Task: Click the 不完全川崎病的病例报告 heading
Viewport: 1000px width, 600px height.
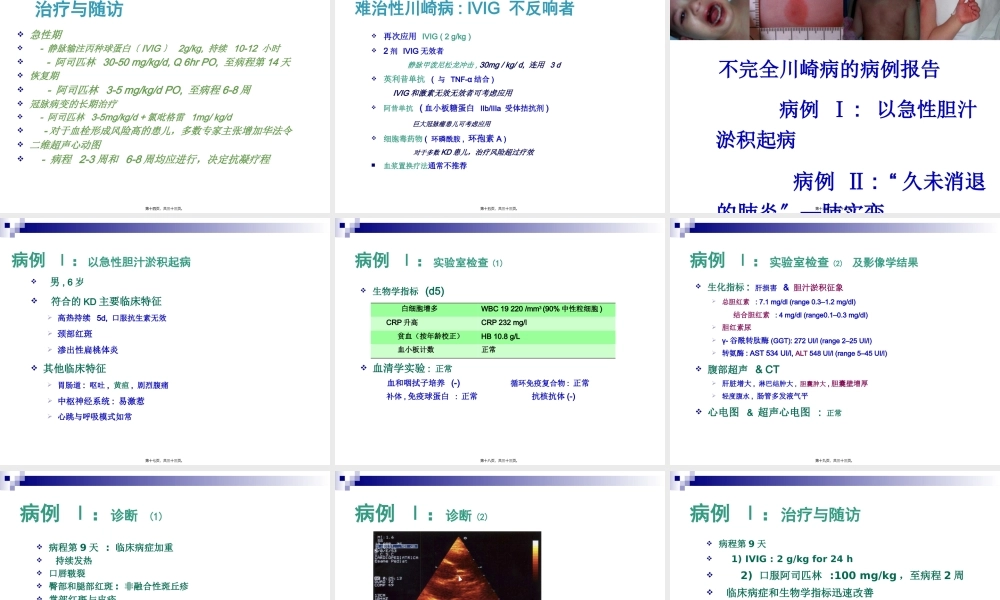Action: (829, 69)
